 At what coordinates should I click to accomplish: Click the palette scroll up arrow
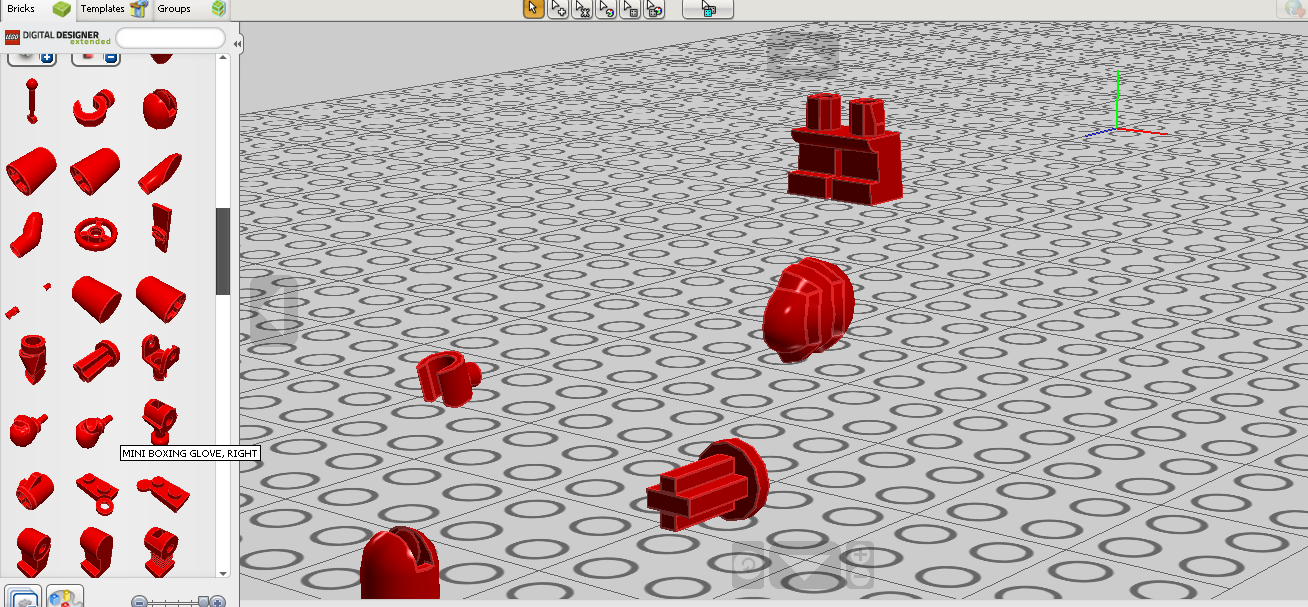(x=223, y=58)
